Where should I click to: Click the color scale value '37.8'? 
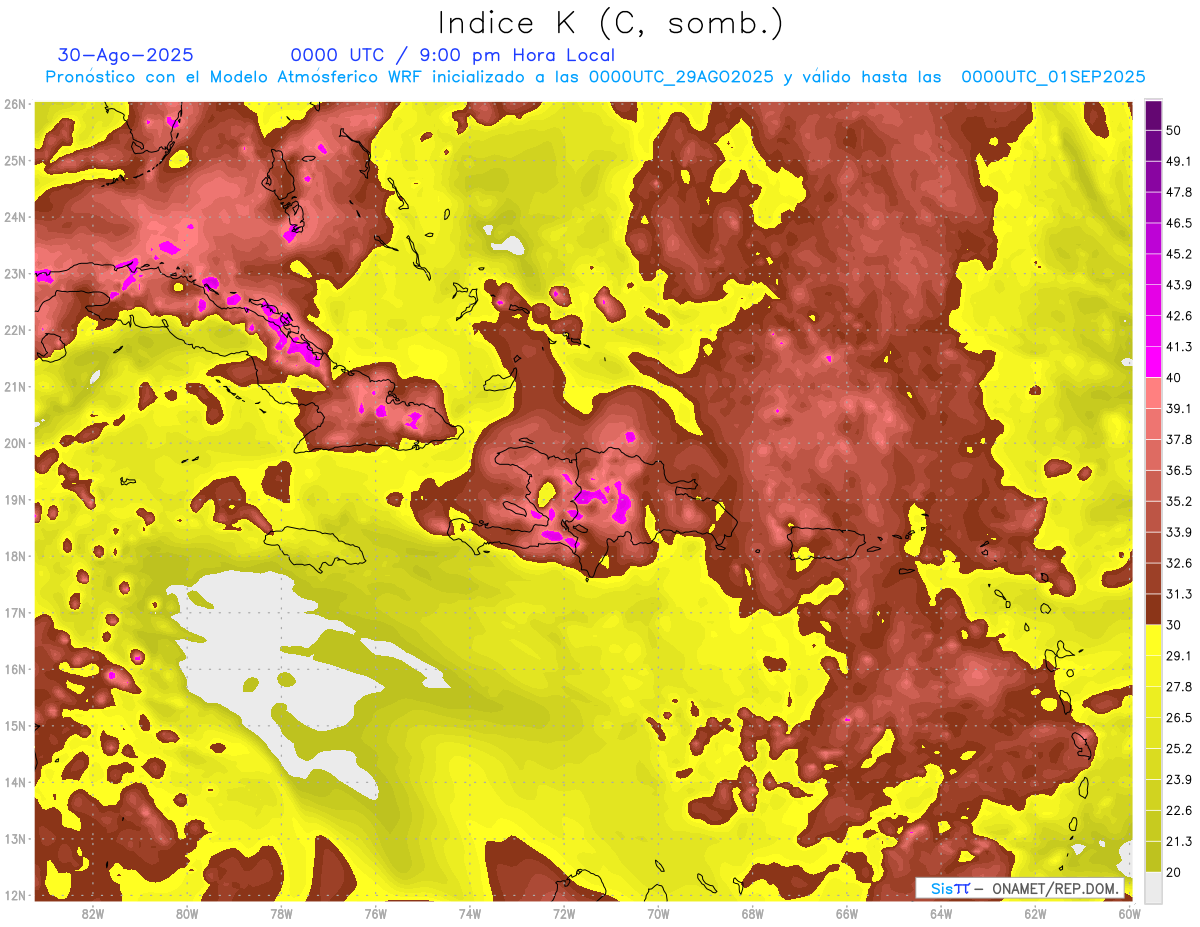coord(1179,439)
